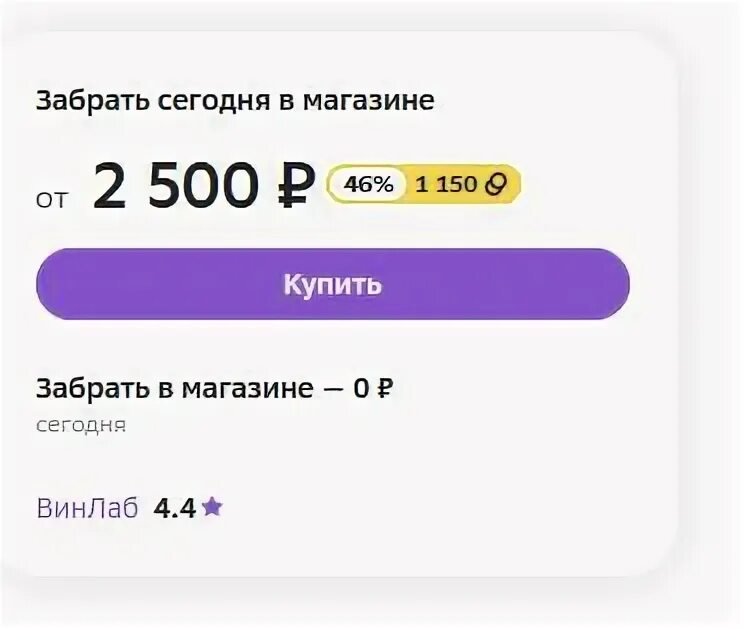Click the word 'сегодня' in top heading
This screenshot has width=744, height=628.
(x=205, y=102)
